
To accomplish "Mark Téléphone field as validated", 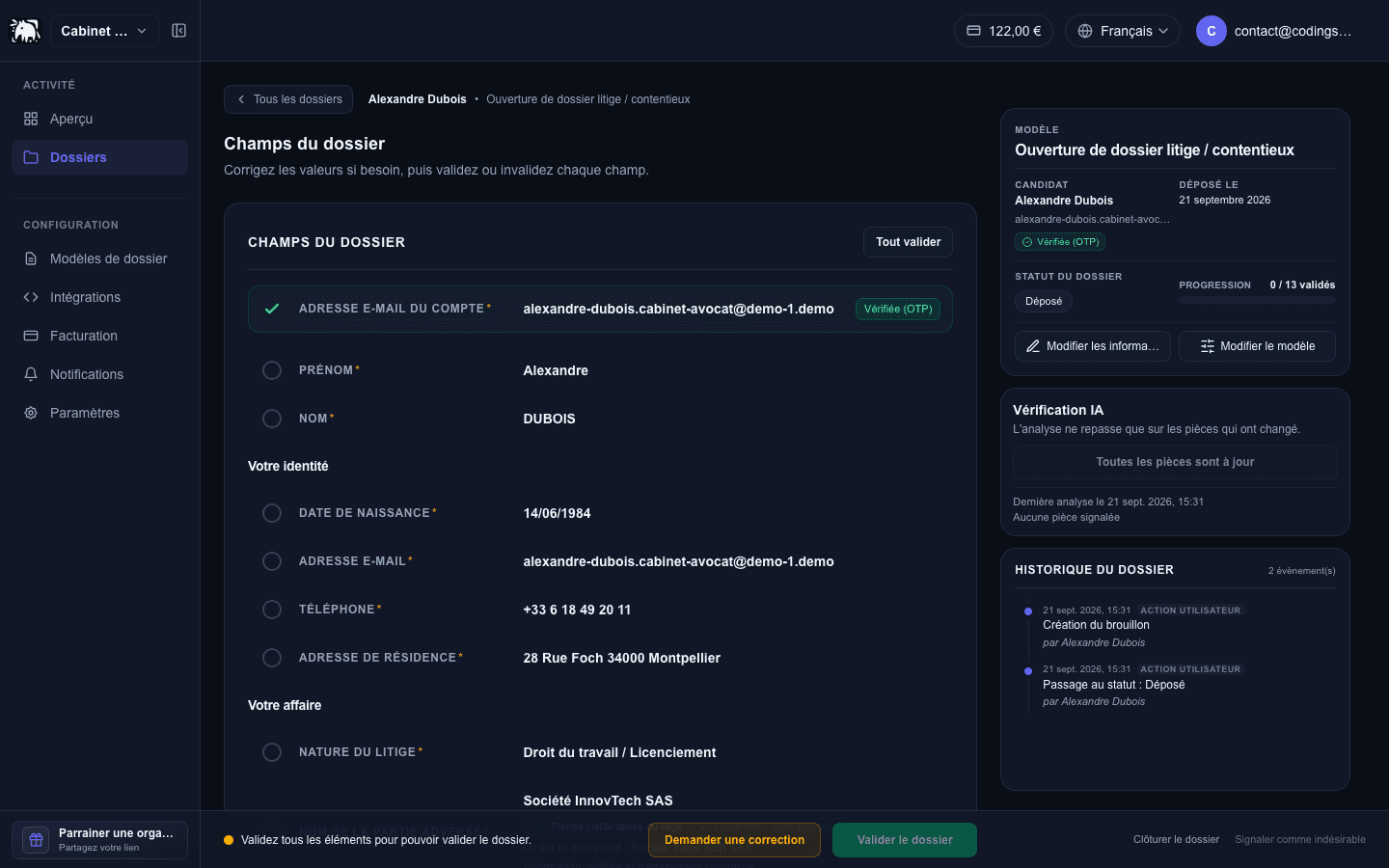I will point(272,610).
